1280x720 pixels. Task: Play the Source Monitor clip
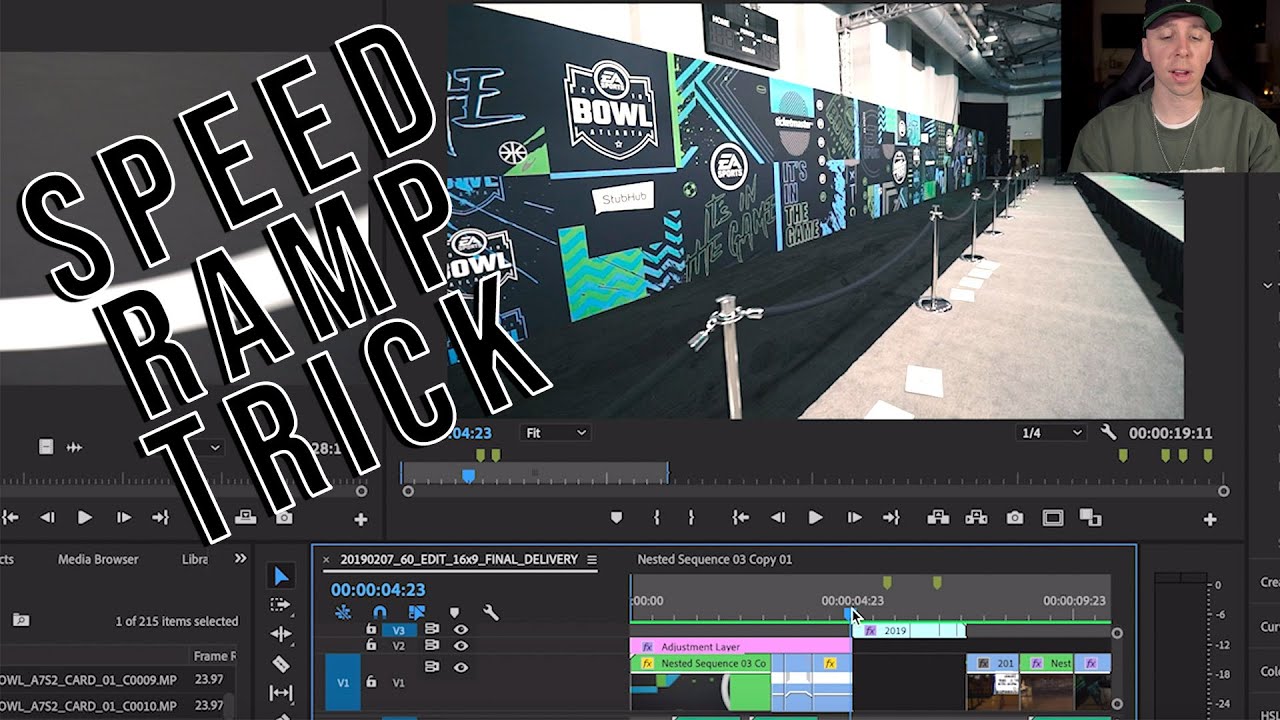pyautogui.click(x=85, y=517)
